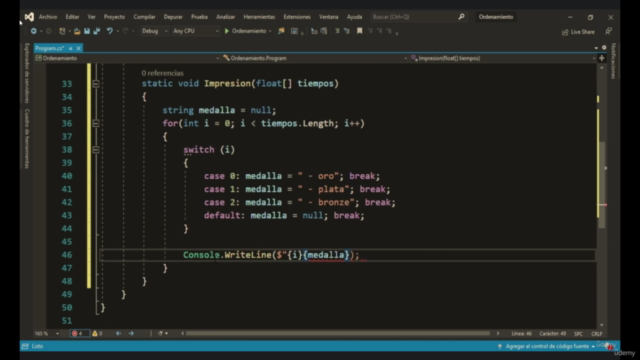Click the vertical scrollbar thumb
The width and height of the screenshot is (640, 360).
point(602,185)
